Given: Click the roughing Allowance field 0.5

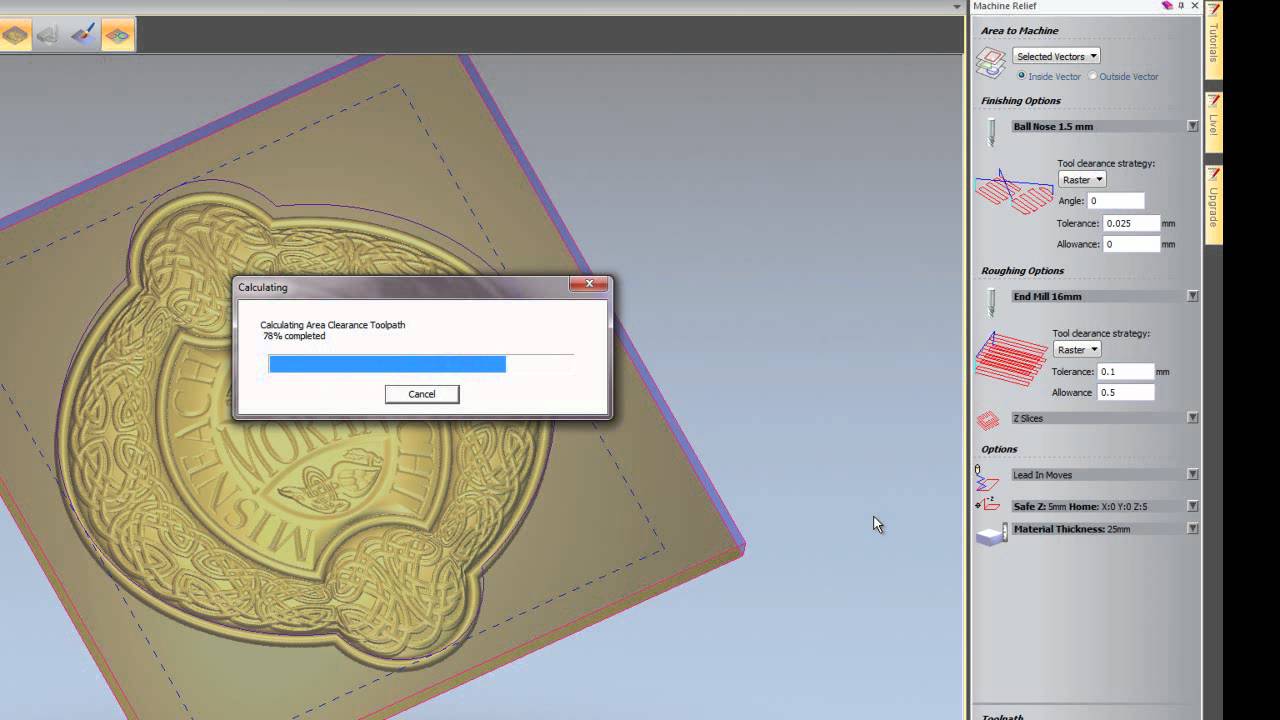Looking at the screenshot, I should pos(1126,392).
